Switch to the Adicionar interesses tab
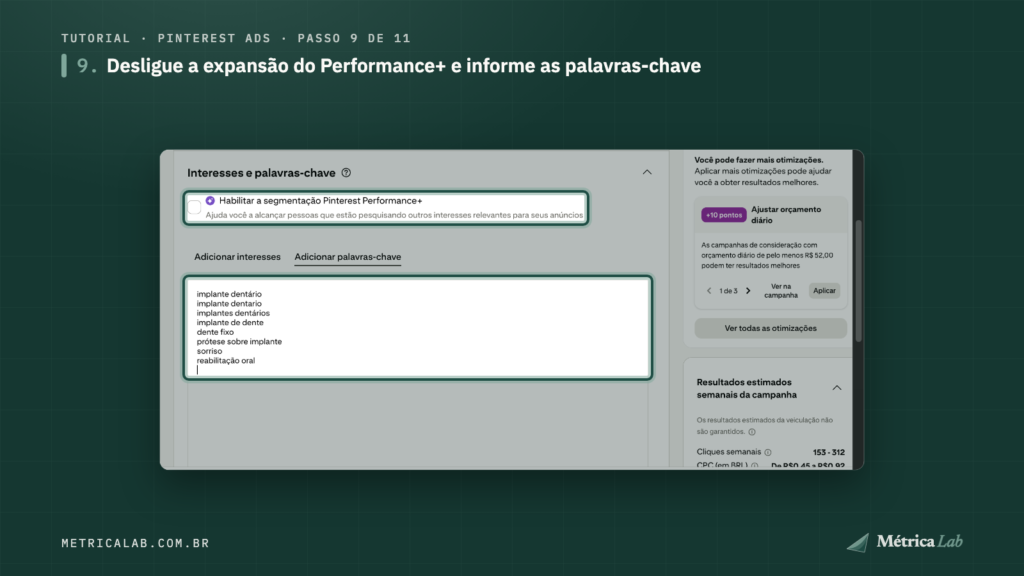 point(237,257)
